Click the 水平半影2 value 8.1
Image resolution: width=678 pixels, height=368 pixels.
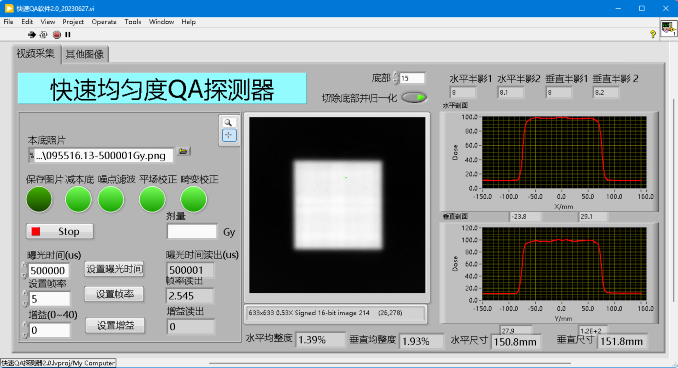511,93
